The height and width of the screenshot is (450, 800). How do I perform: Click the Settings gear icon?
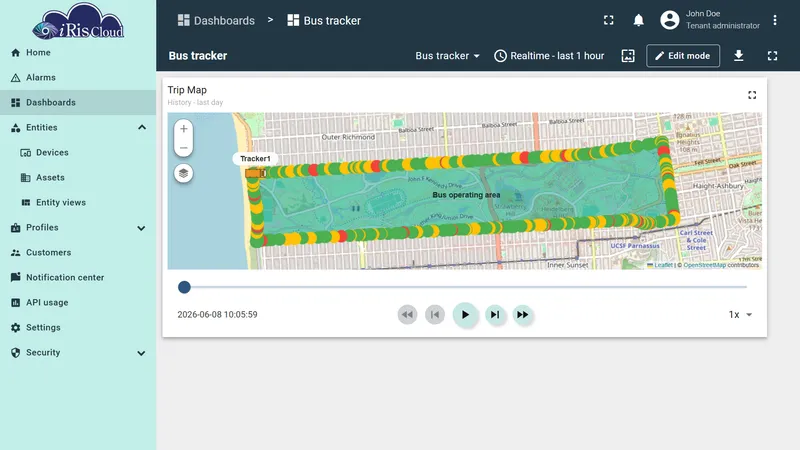click(x=15, y=328)
